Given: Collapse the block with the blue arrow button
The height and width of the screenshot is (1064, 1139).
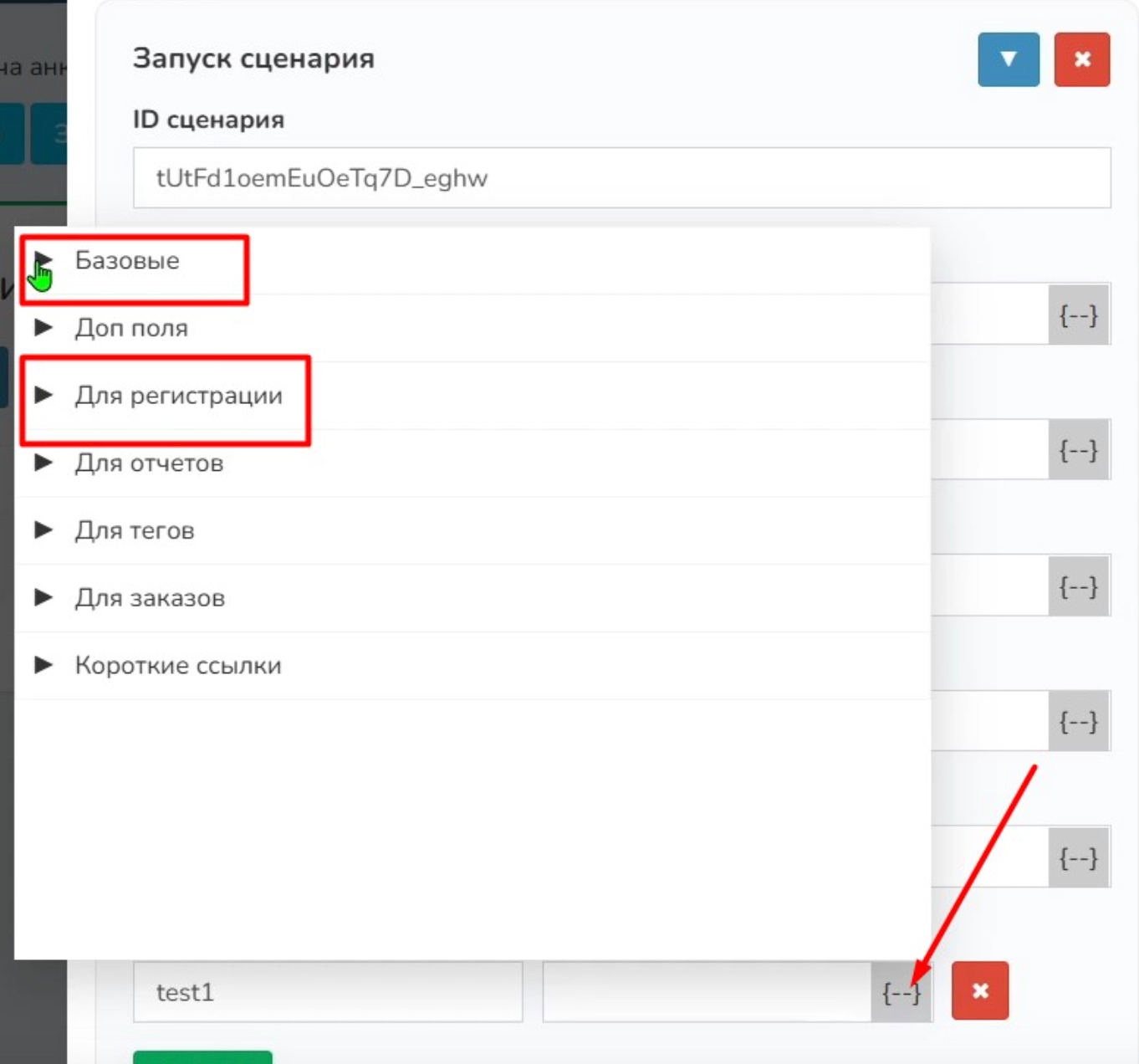Looking at the screenshot, I should click(x=1008, y=59).
